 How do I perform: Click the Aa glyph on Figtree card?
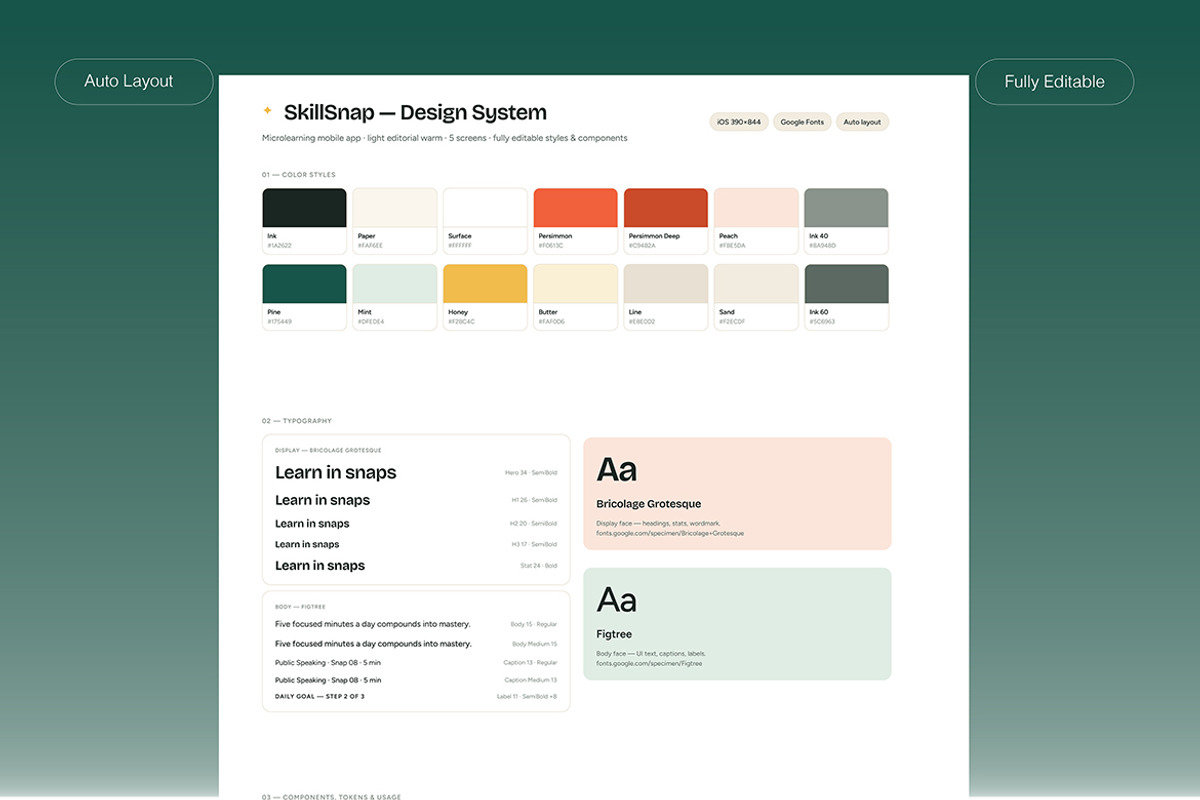(617, 600)
